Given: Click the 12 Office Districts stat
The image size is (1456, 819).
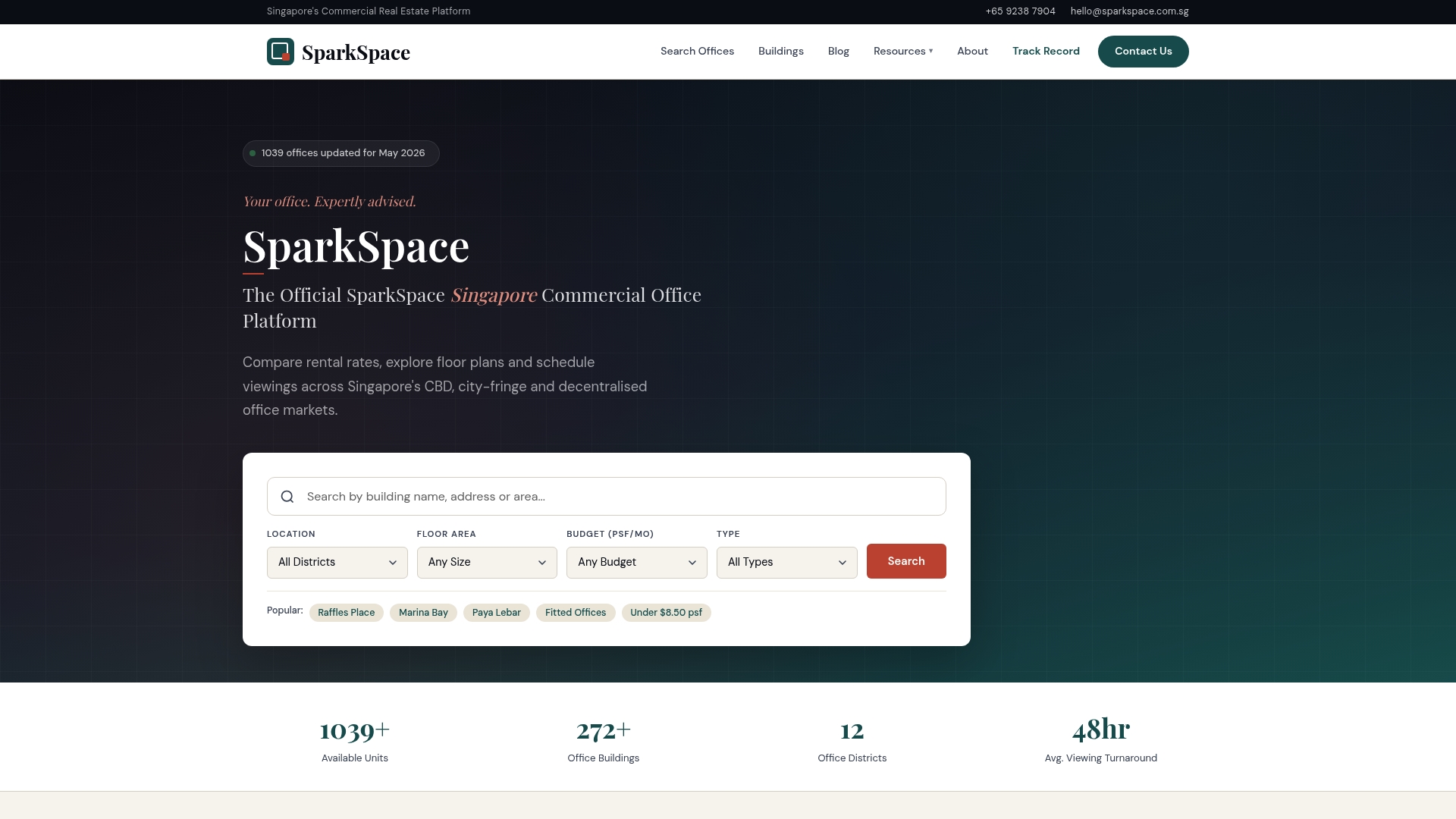Looking at the screenshot, I should 852,739.
